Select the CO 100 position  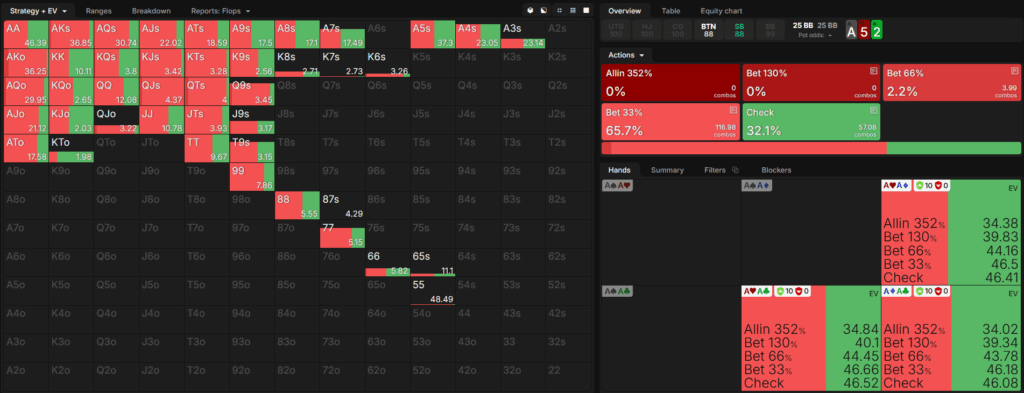[677, 29]
